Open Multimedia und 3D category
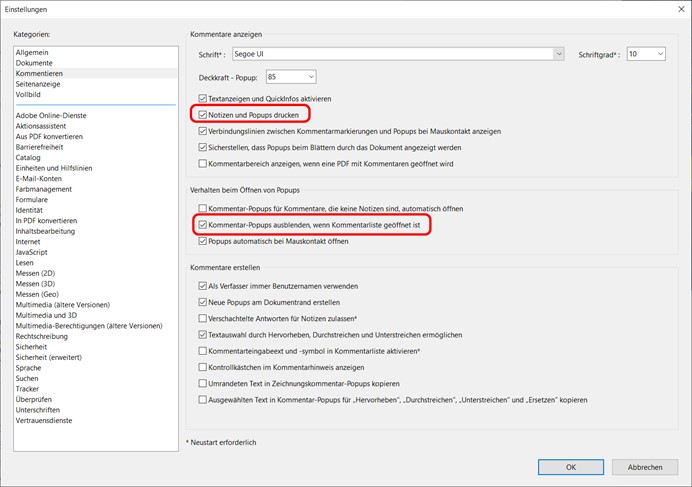Viewport: 692px width, 487px height. [46, 316]
